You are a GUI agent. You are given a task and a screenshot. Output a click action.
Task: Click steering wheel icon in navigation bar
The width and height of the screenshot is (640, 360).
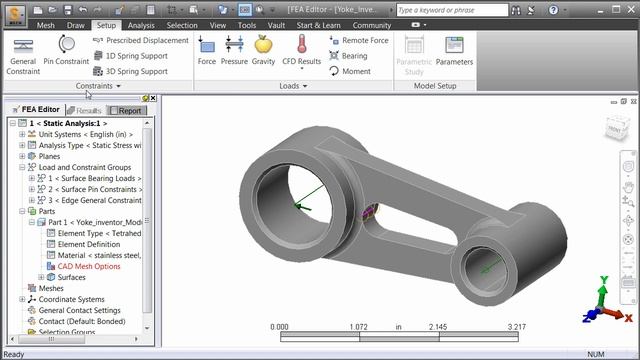coord(628,167)
